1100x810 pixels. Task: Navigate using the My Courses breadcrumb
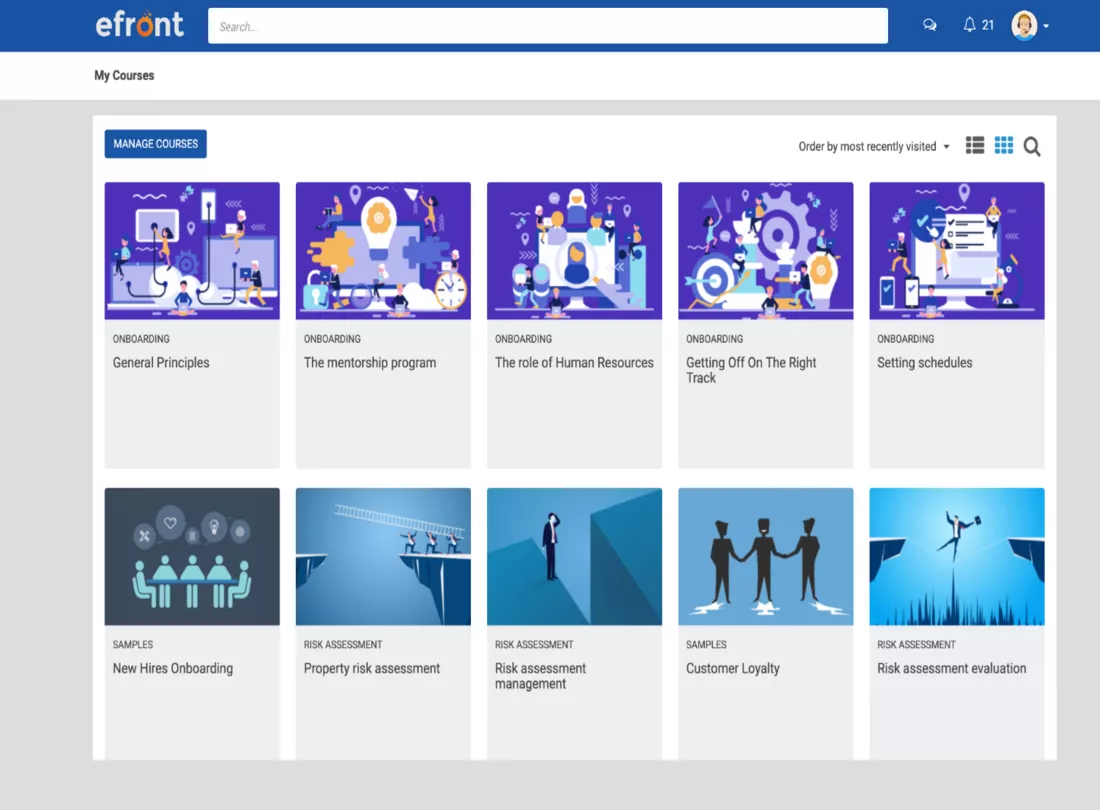[123, 75]
